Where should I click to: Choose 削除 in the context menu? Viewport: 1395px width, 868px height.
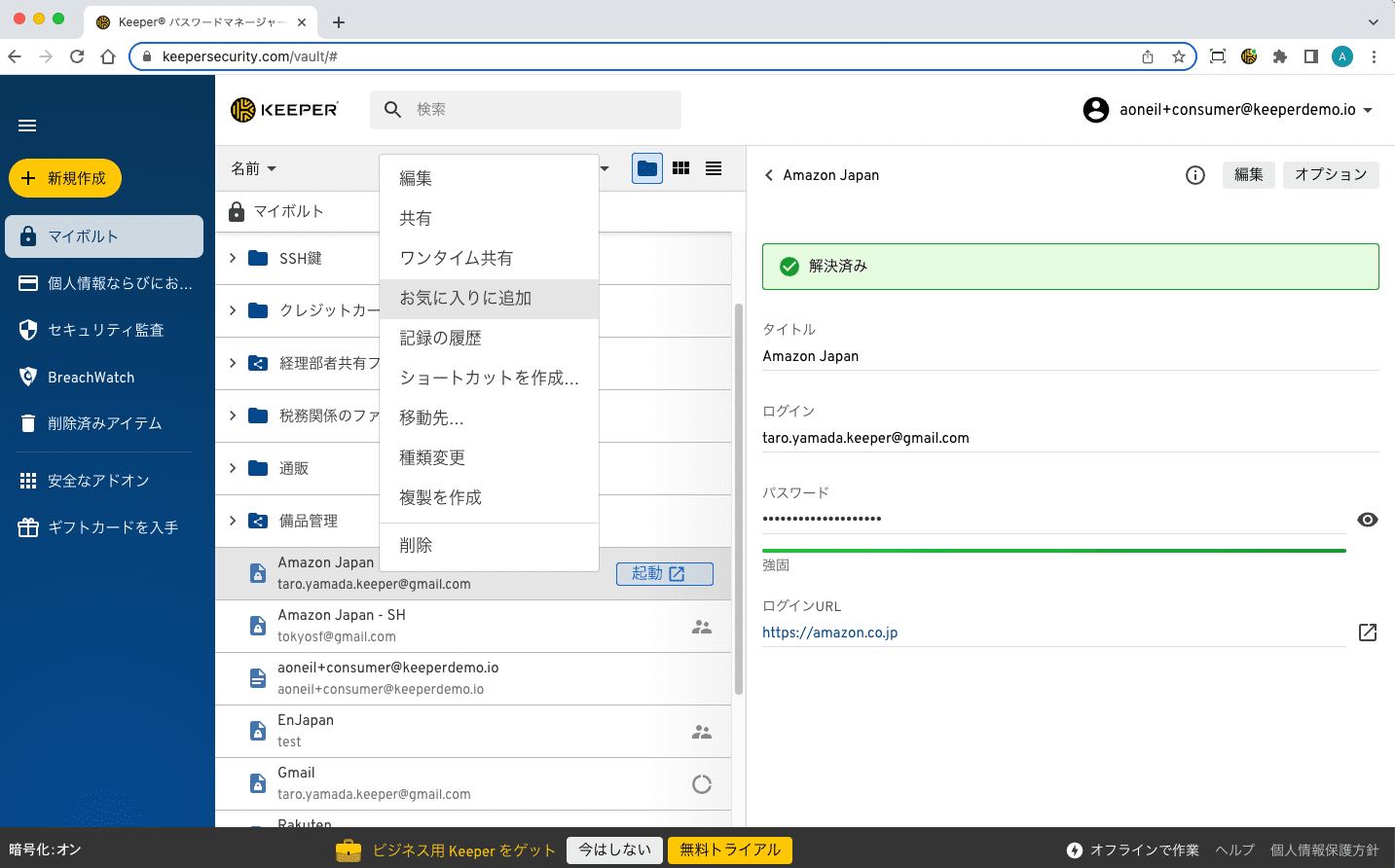pyautogui.click(x=416, y=546)
